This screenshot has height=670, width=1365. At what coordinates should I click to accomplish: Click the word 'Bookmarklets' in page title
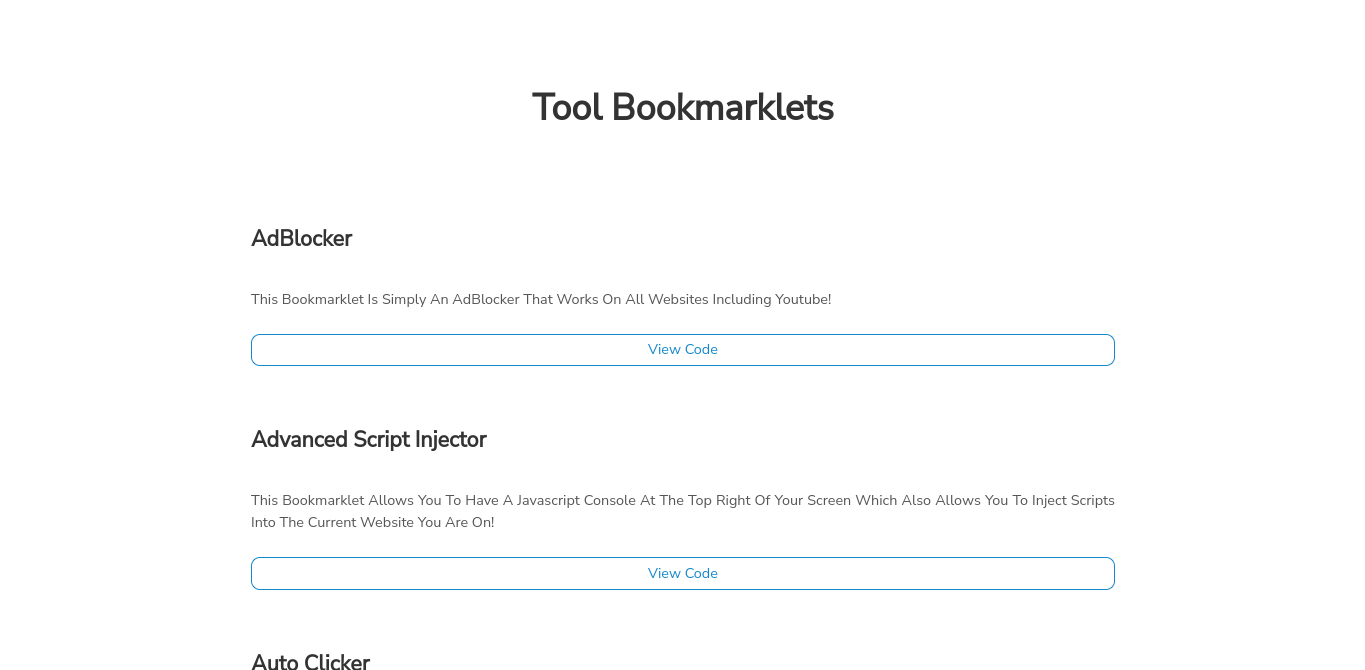[x=722, y=108]
